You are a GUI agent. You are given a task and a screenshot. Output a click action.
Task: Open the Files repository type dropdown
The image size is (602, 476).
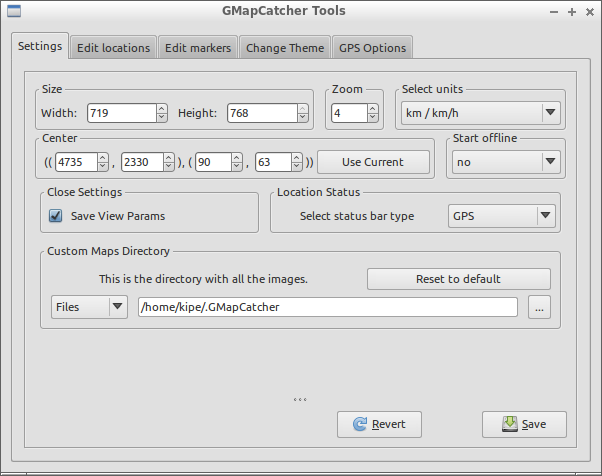[89, 307]
